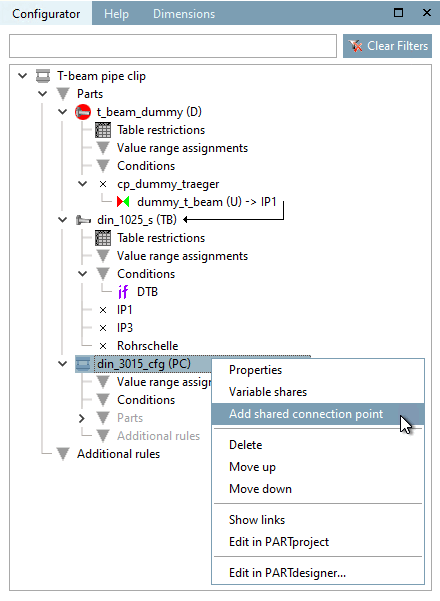Select Variable shares from context menu
Image resolution: width=440 pixels, height=601 pixels.
[x=268, y=392]
